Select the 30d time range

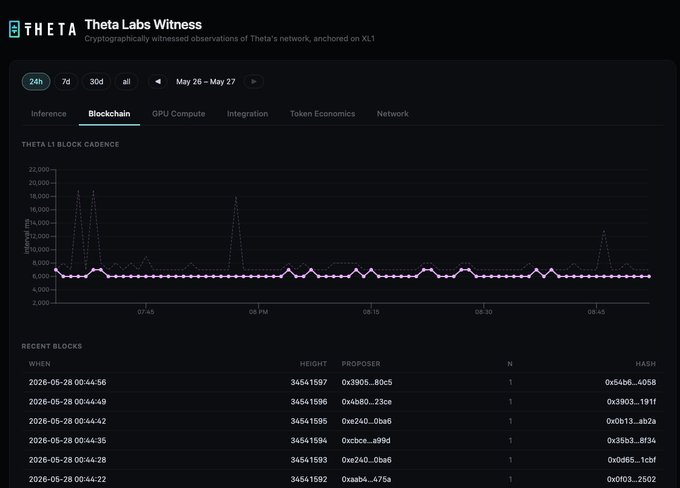96,82
